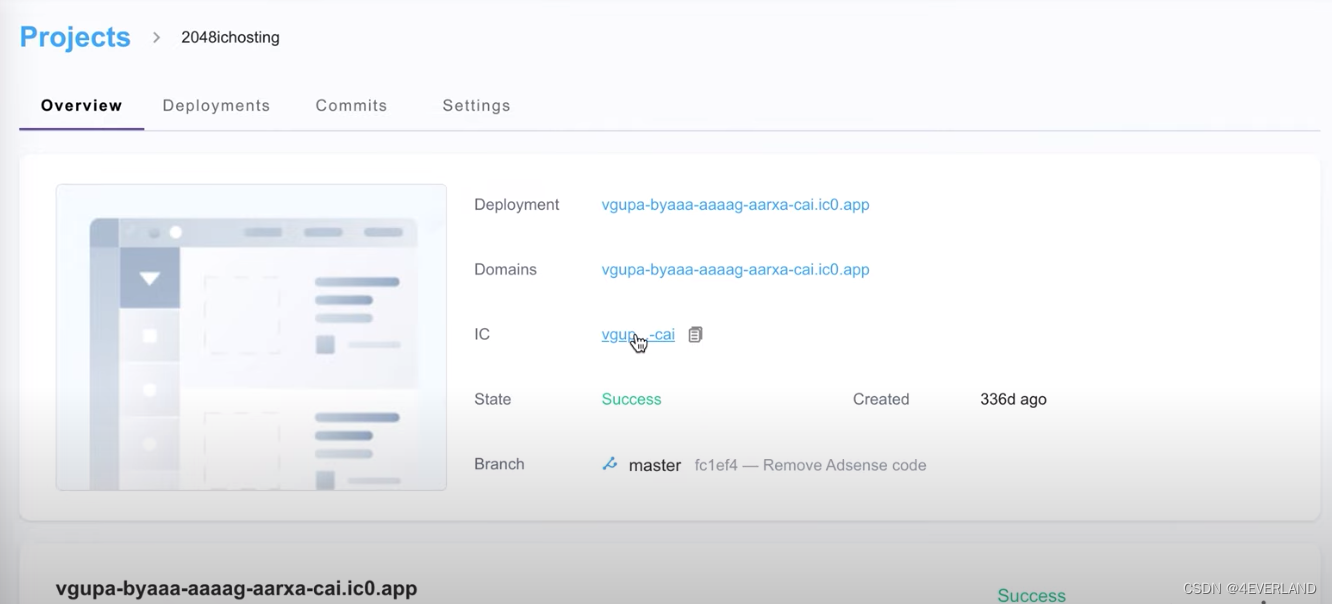Open the Deployment URL vgupa-byaaa link
This screenshot has height=604, width=1332.
point(735,204)
